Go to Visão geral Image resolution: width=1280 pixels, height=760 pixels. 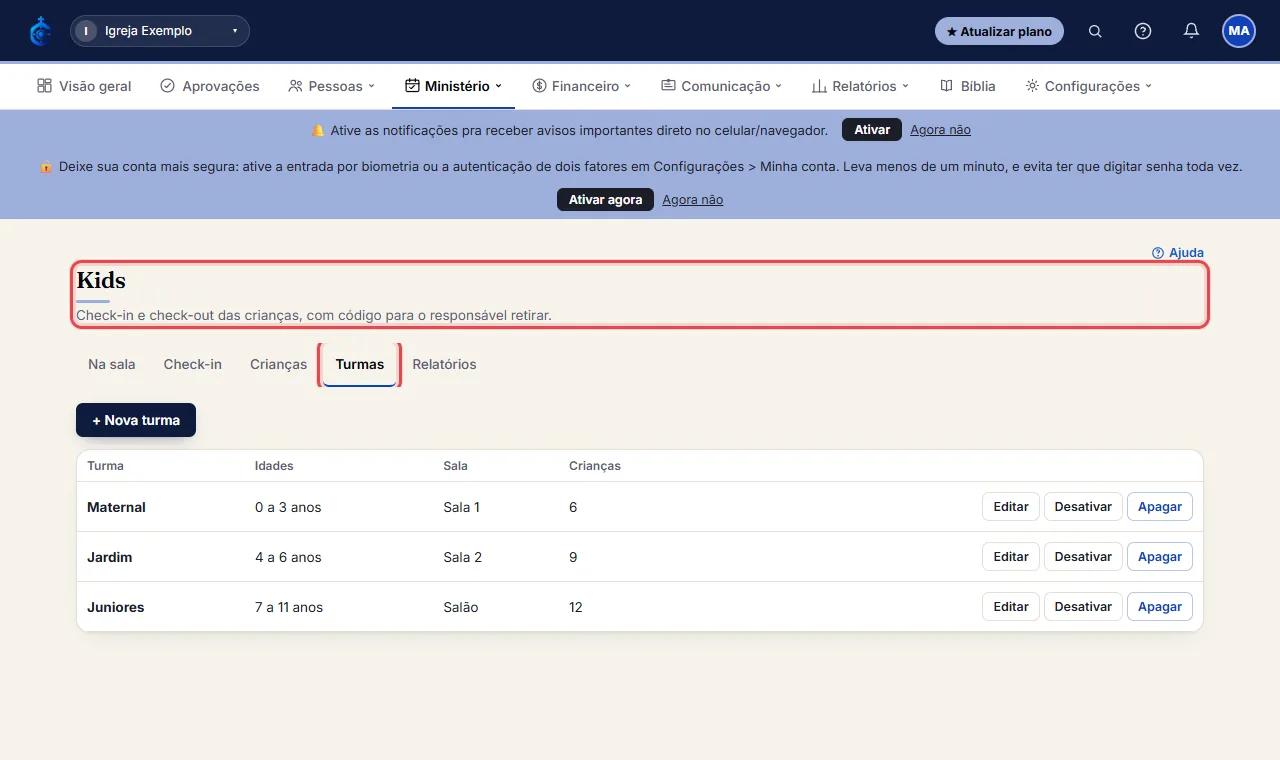click(84, 86)
